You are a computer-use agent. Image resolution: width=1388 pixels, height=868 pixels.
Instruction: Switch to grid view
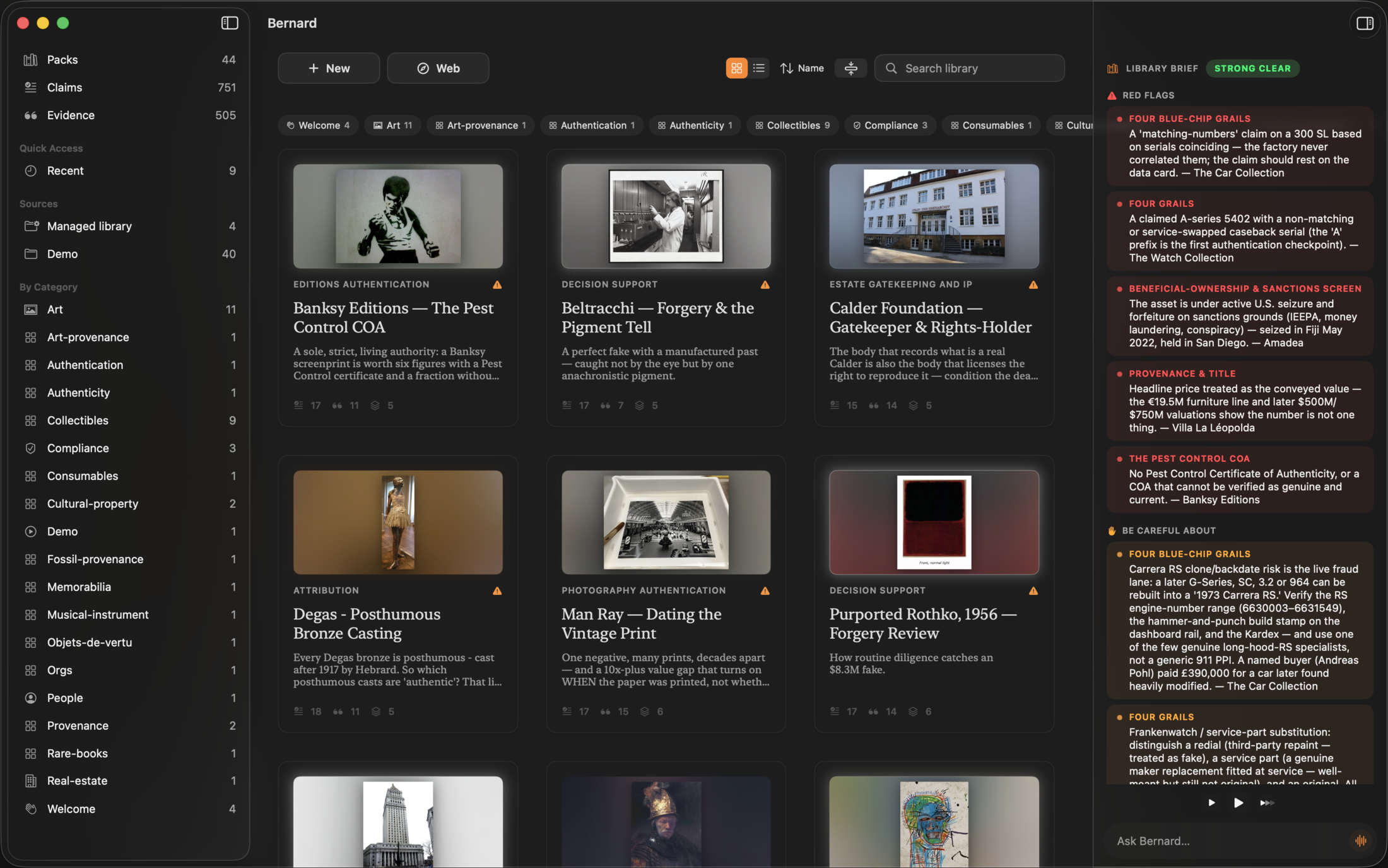(736, 68)
